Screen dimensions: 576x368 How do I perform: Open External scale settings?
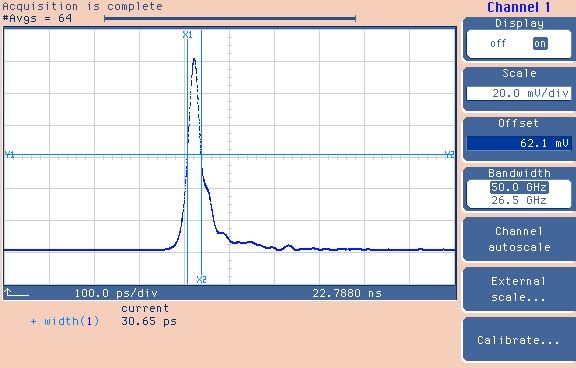[519, 289]
